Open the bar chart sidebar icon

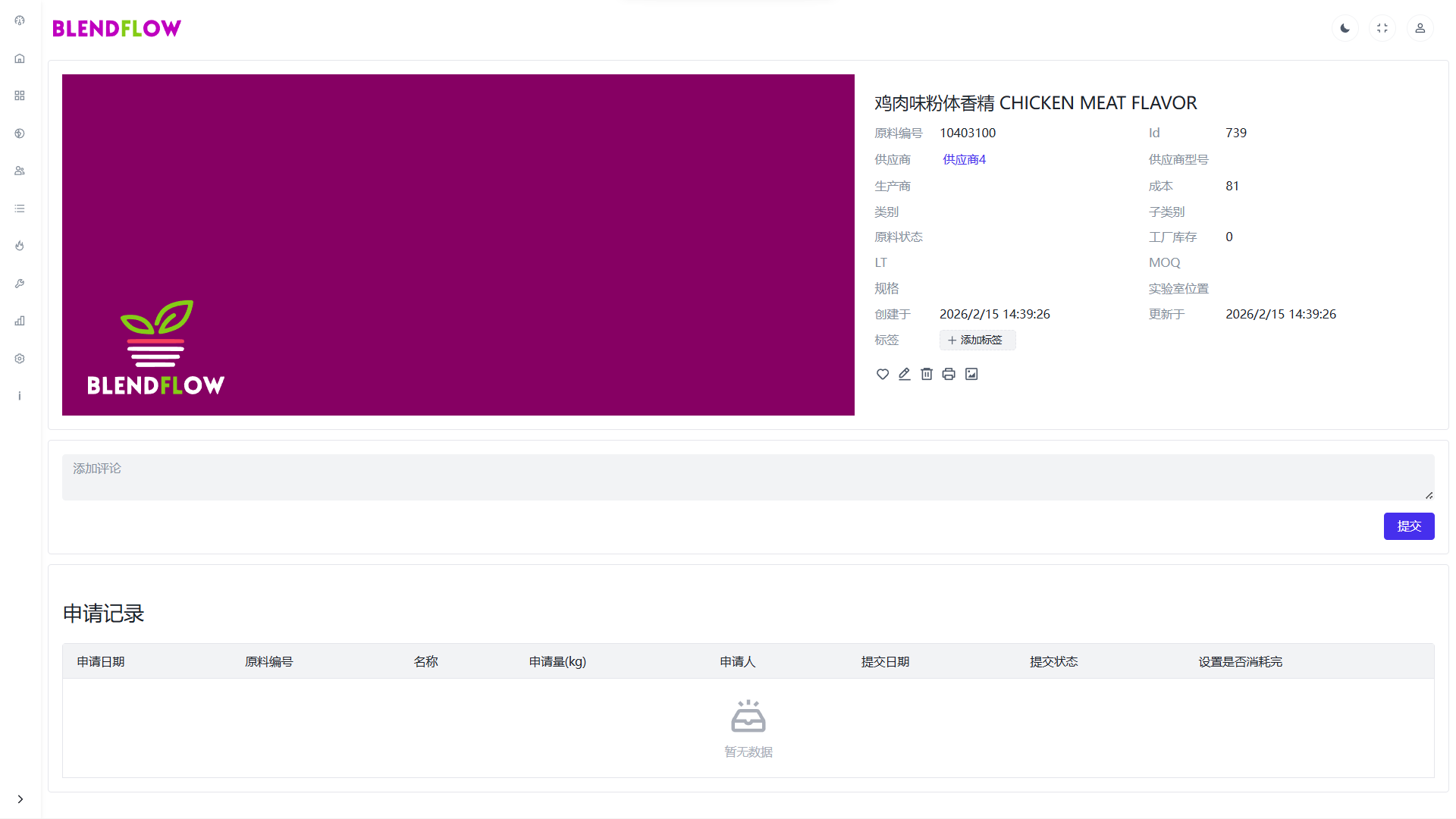(20, 321)
